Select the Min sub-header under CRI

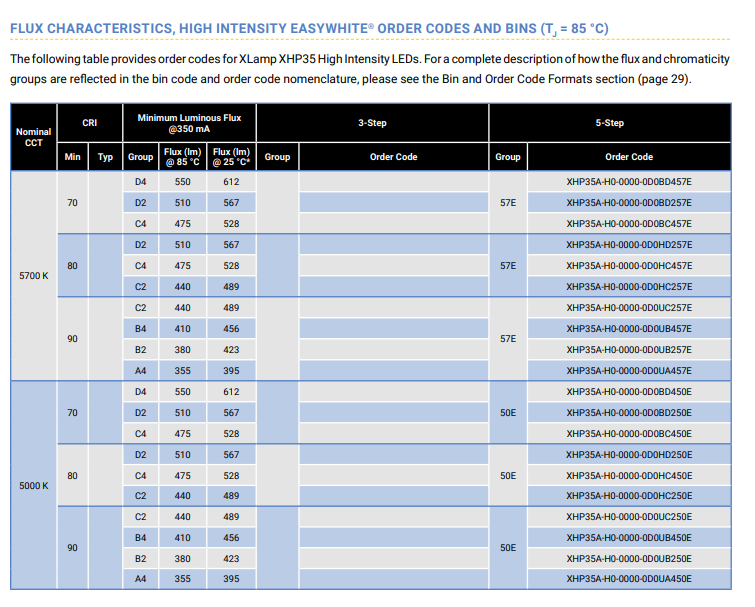73,157
